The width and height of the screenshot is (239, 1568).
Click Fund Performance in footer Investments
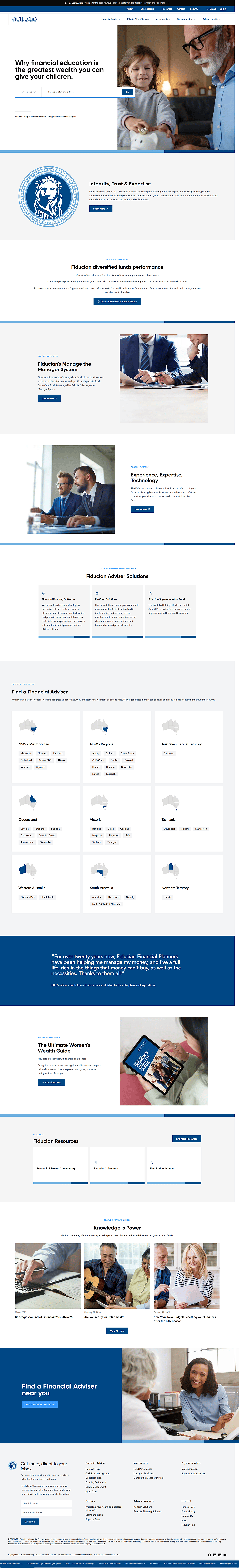coord(143,1469)
